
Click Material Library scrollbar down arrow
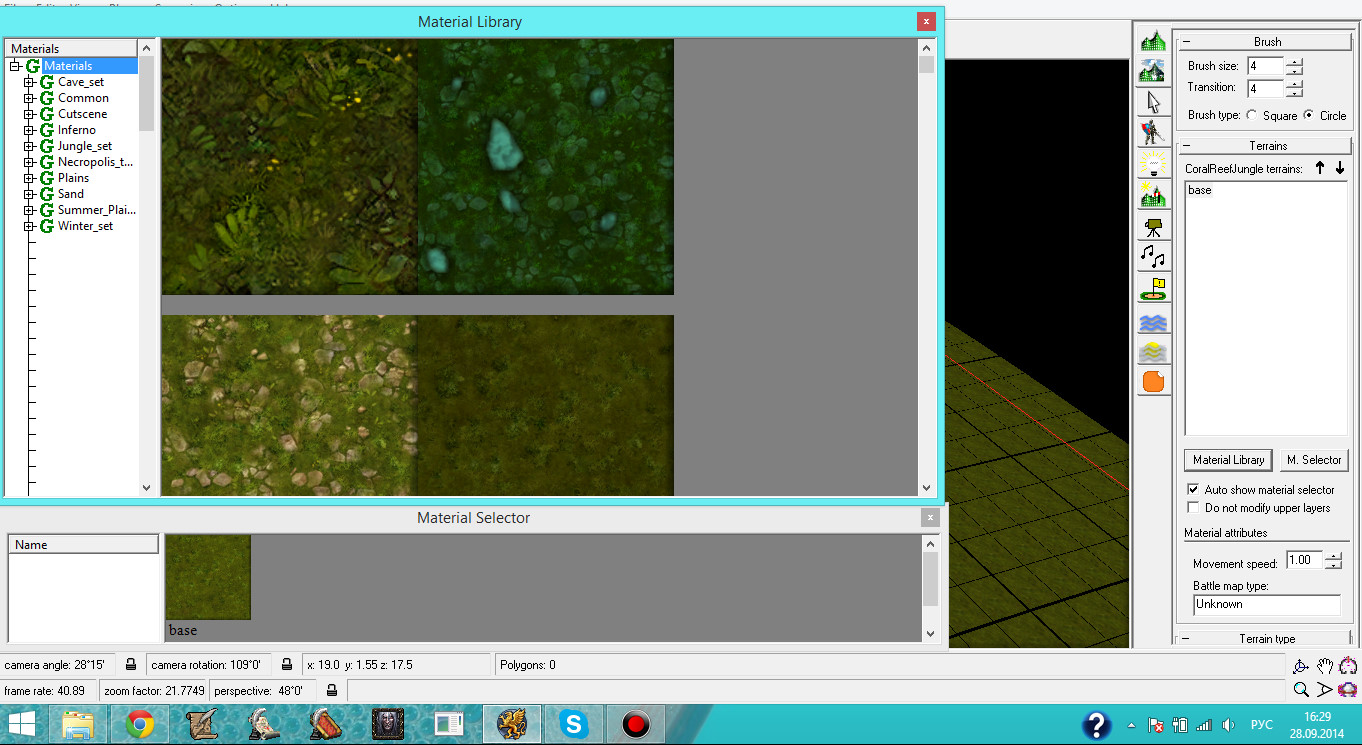[x=926, y=488]
